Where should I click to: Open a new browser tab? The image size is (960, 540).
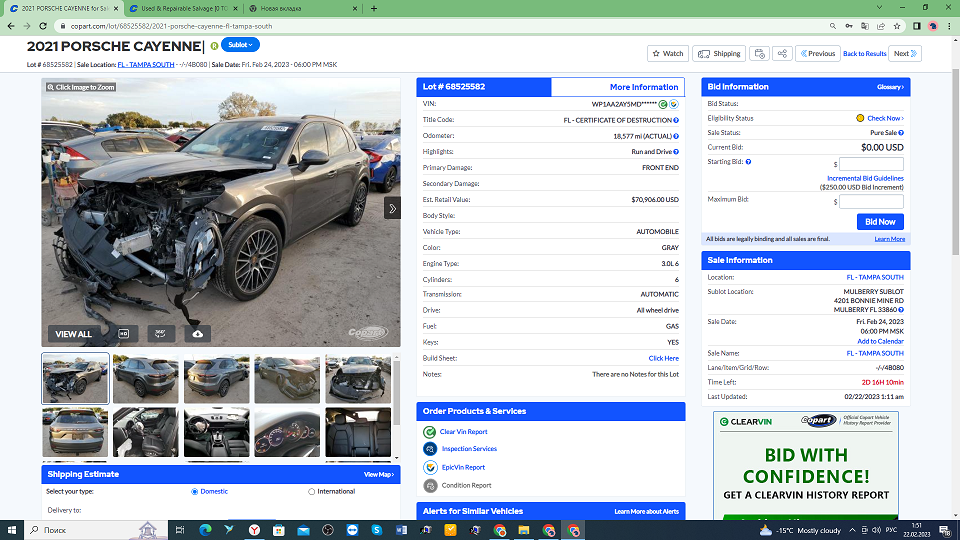(373, 9)
